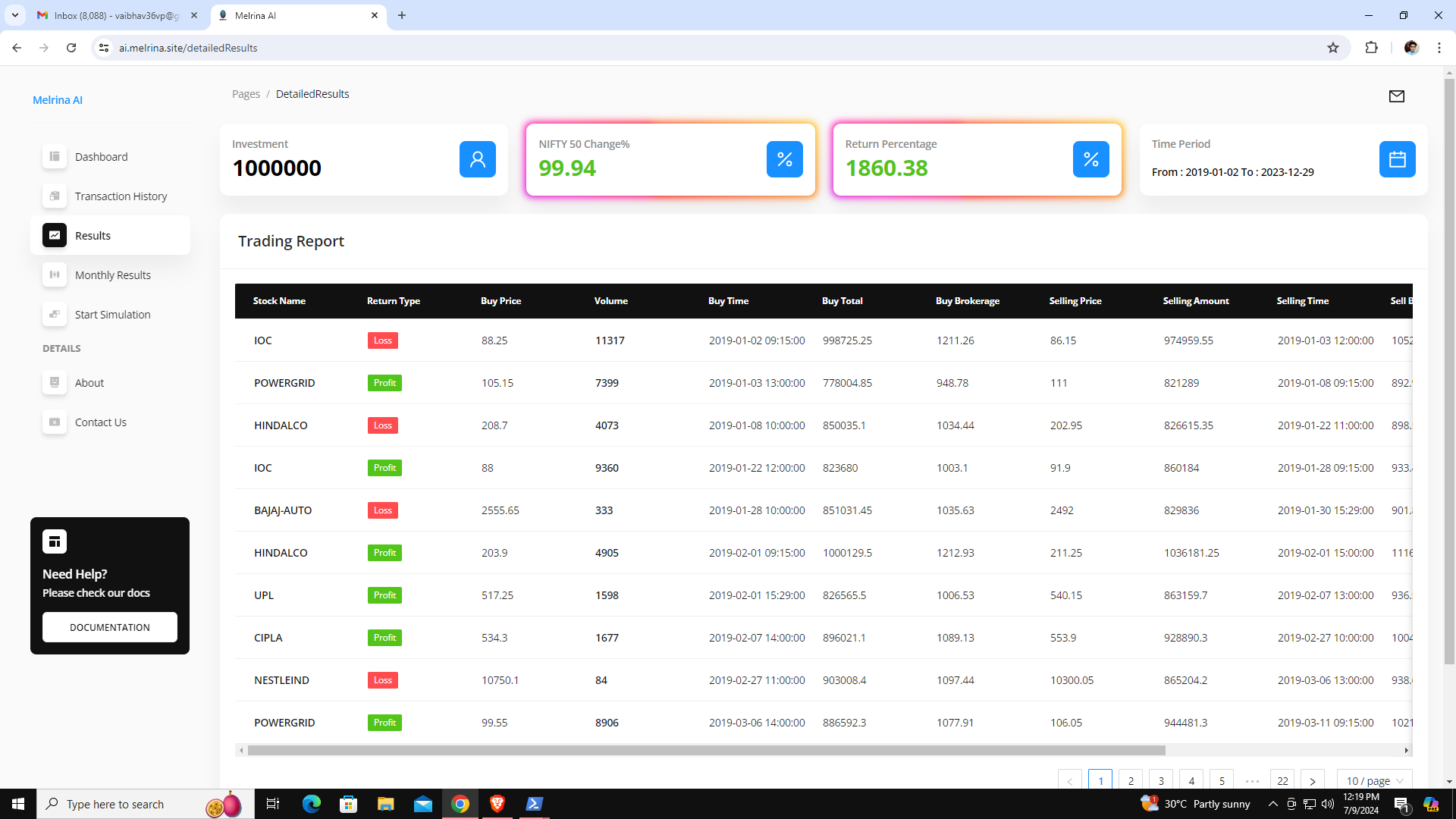Click the Dashboard sidebar icon
Screen dimensions: 1456x819
pyautogui.click(x=55, y=157)
